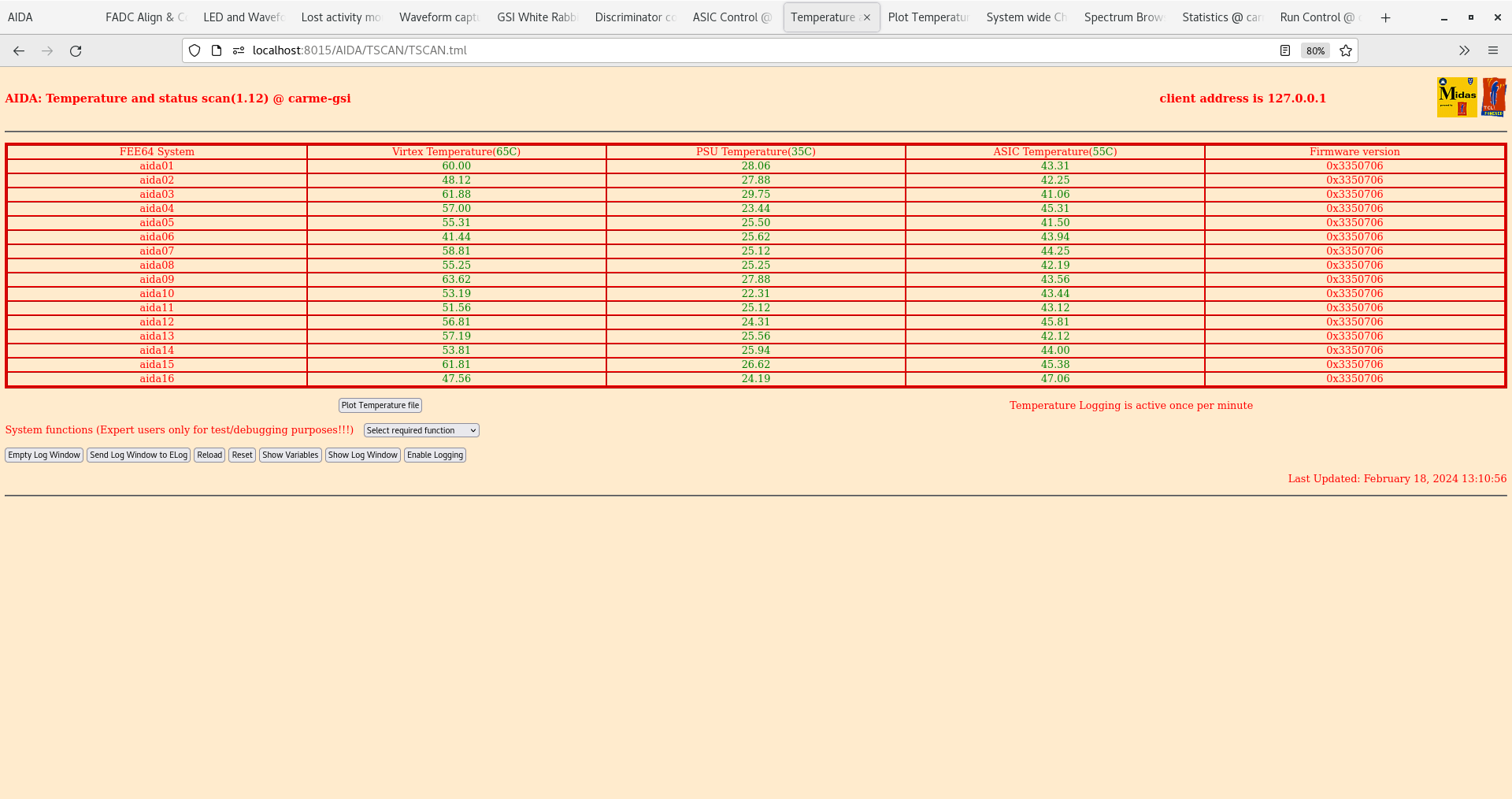Viewport: 1512px width, 799px height.
Task: Switch to the ASIC Control tab
Action: point(731,17)
